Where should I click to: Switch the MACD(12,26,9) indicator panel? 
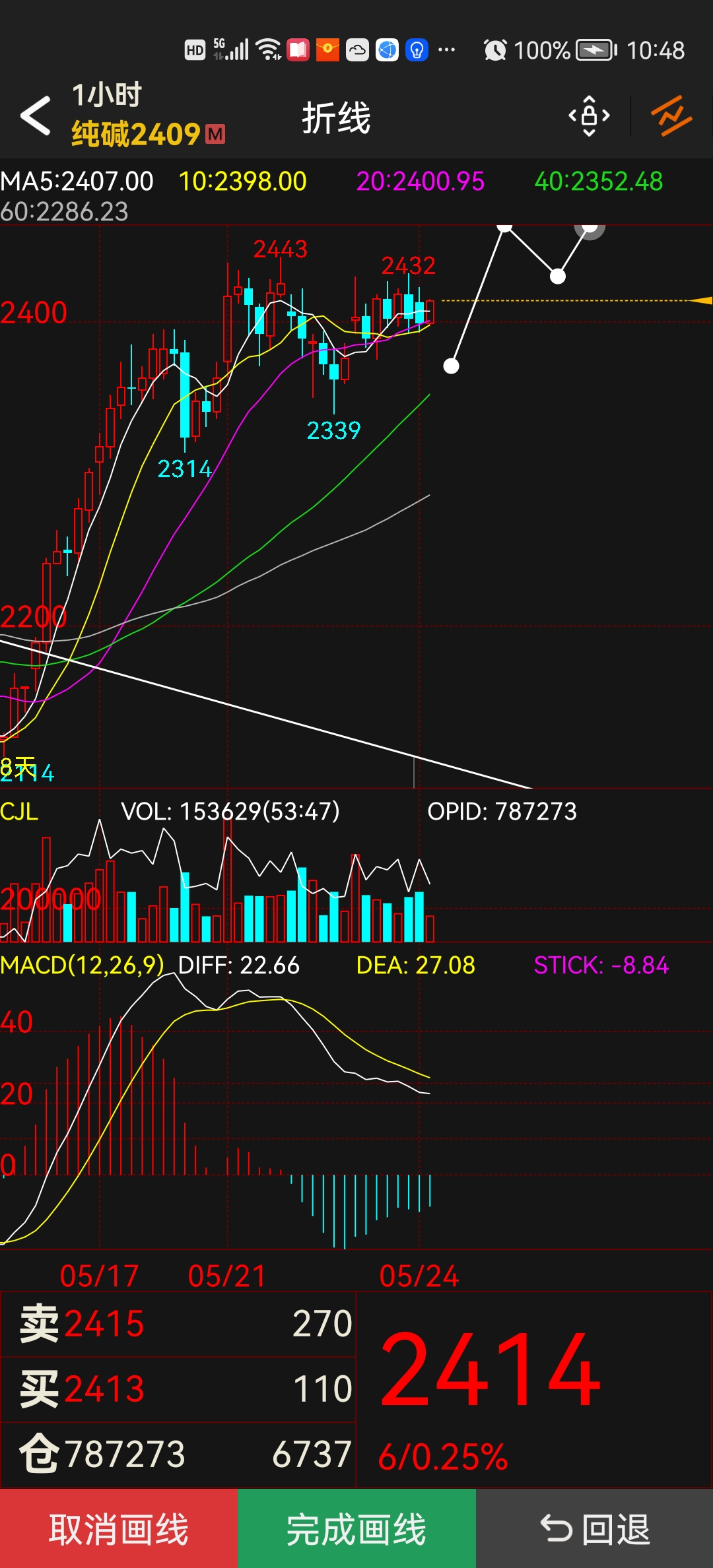click(x=82, y=965)
